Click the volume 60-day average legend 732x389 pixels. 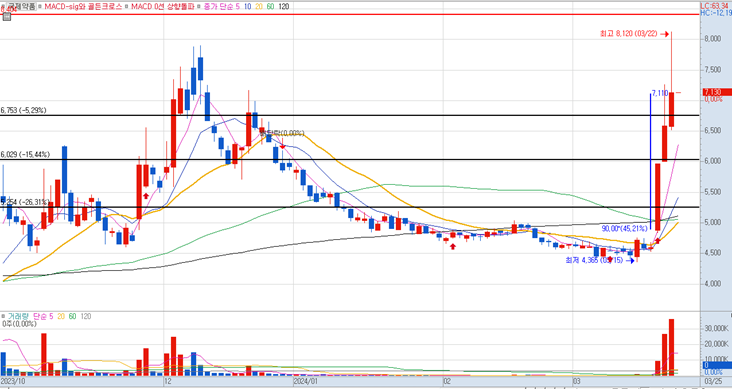[x=72, y=316]
